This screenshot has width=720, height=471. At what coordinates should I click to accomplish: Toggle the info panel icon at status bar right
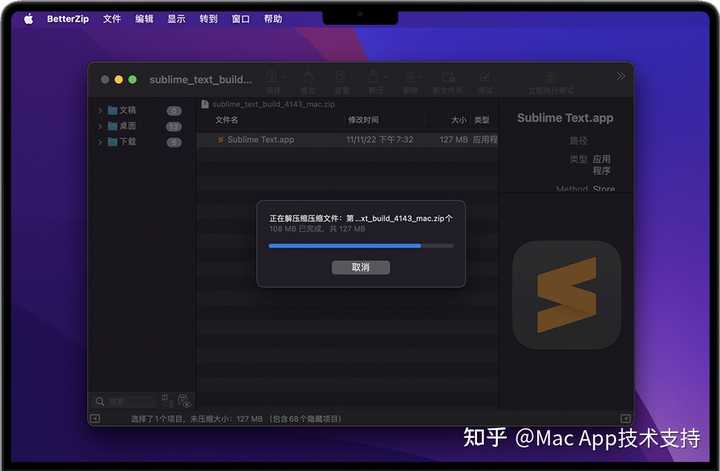tap(625, 418)
